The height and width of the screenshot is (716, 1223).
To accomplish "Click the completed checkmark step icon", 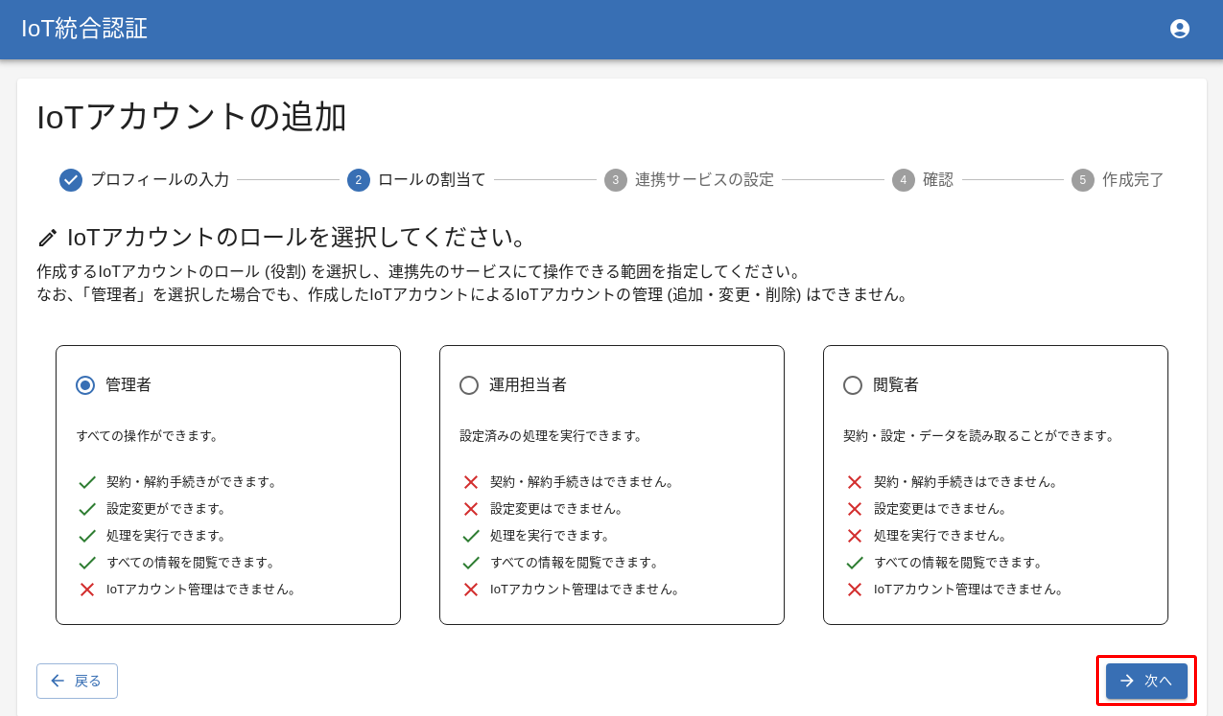I will 71,180.
